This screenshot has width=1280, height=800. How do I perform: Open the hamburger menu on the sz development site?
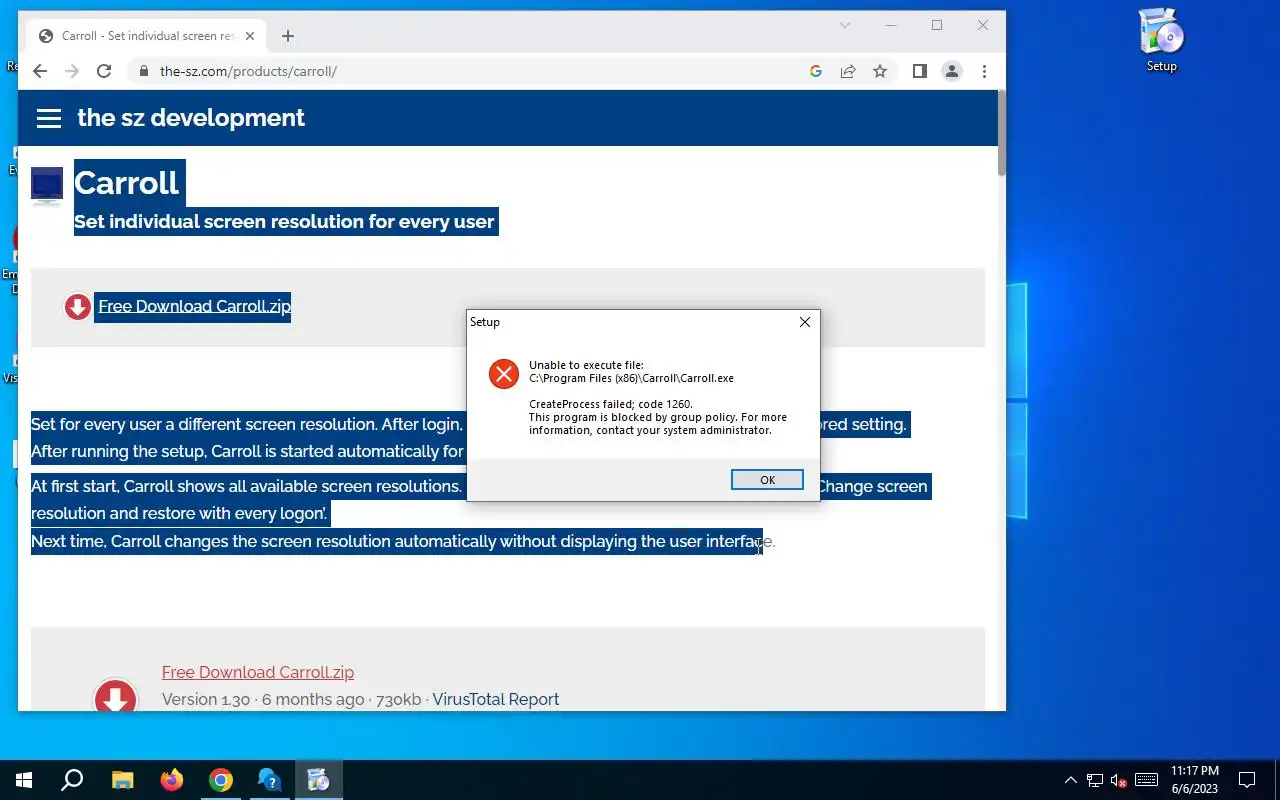point(49,118)
